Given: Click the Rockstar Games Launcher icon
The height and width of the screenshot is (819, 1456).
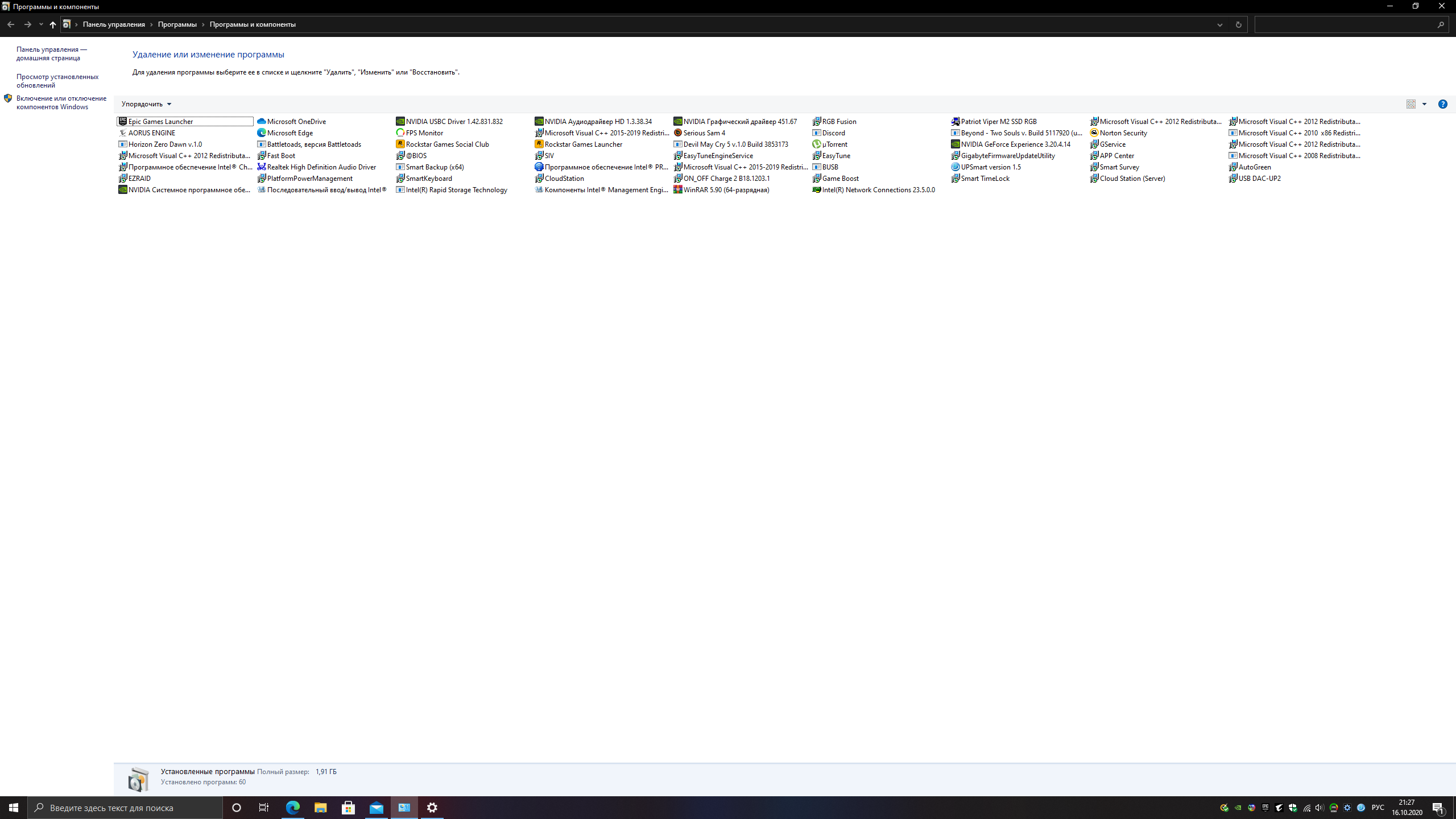Looking at the screenshot, I should click(x=539, y=144).
